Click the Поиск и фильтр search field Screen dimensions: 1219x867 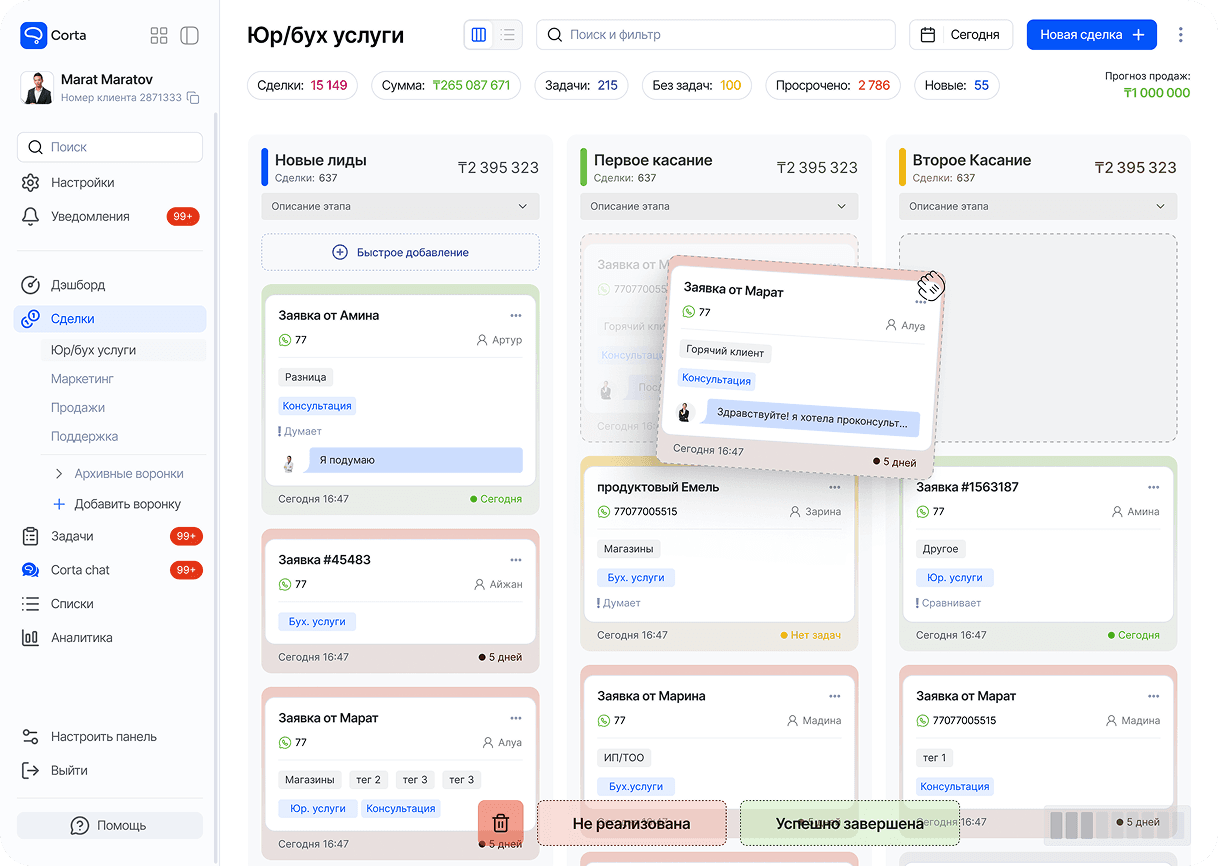pos(715,34)
